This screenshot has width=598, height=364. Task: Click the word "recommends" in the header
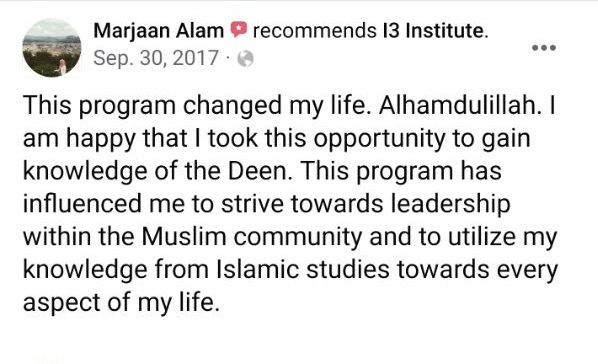click(315, 31)
